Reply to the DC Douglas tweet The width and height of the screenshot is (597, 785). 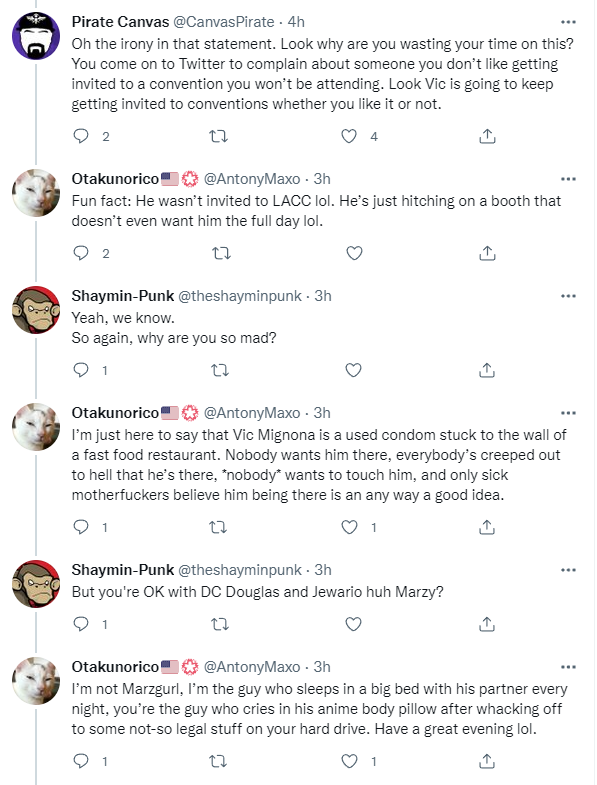point(81,624)
